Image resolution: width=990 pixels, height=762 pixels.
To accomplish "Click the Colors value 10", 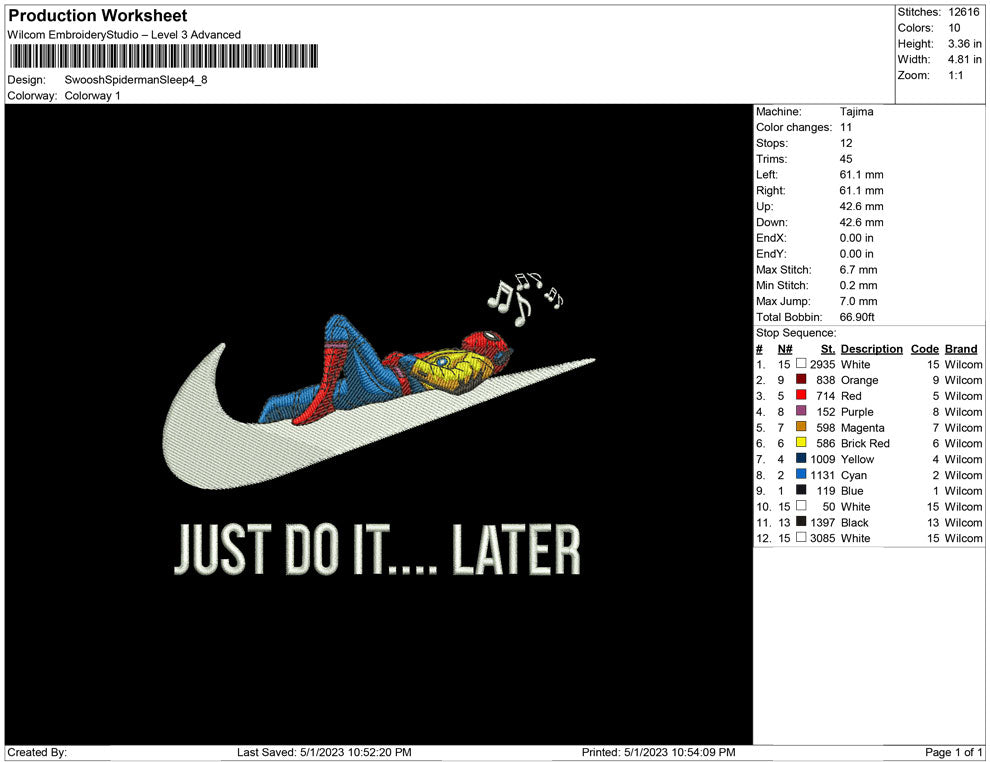I will coord(954,28).
